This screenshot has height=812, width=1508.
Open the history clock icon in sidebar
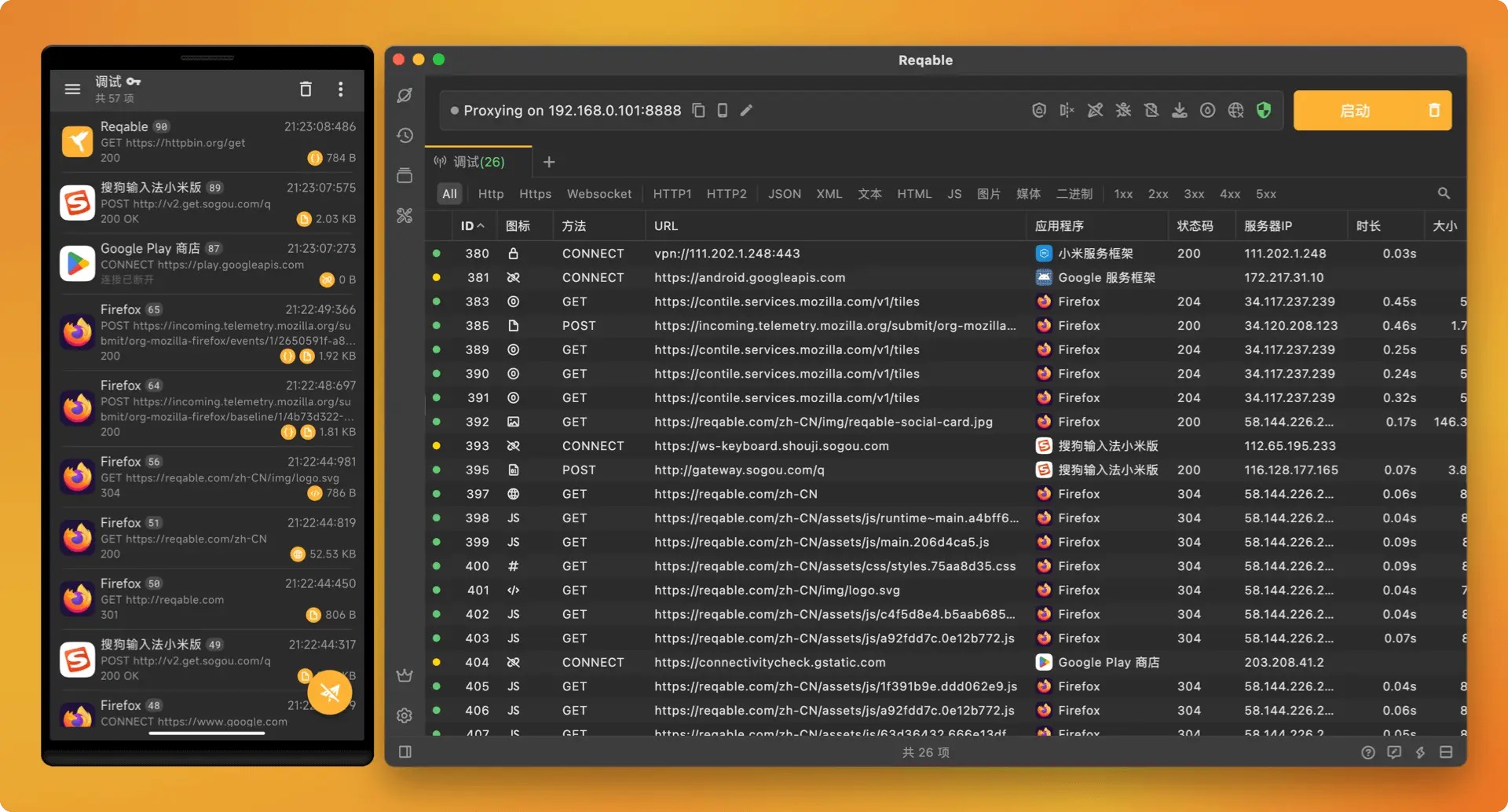tap(404, 135)
